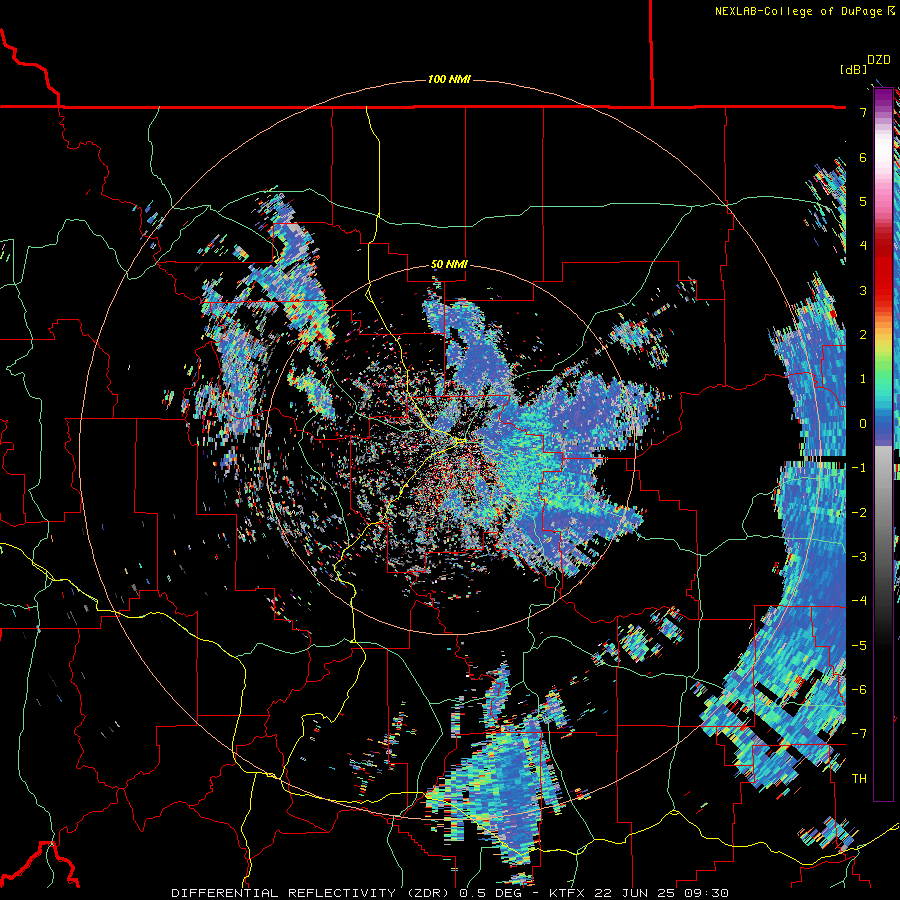Image resolution: width=900 pixels, height=900 pixels.
Task: Click the -3 value on color scale
Action: pyautogui.click(x=859, y=557)
